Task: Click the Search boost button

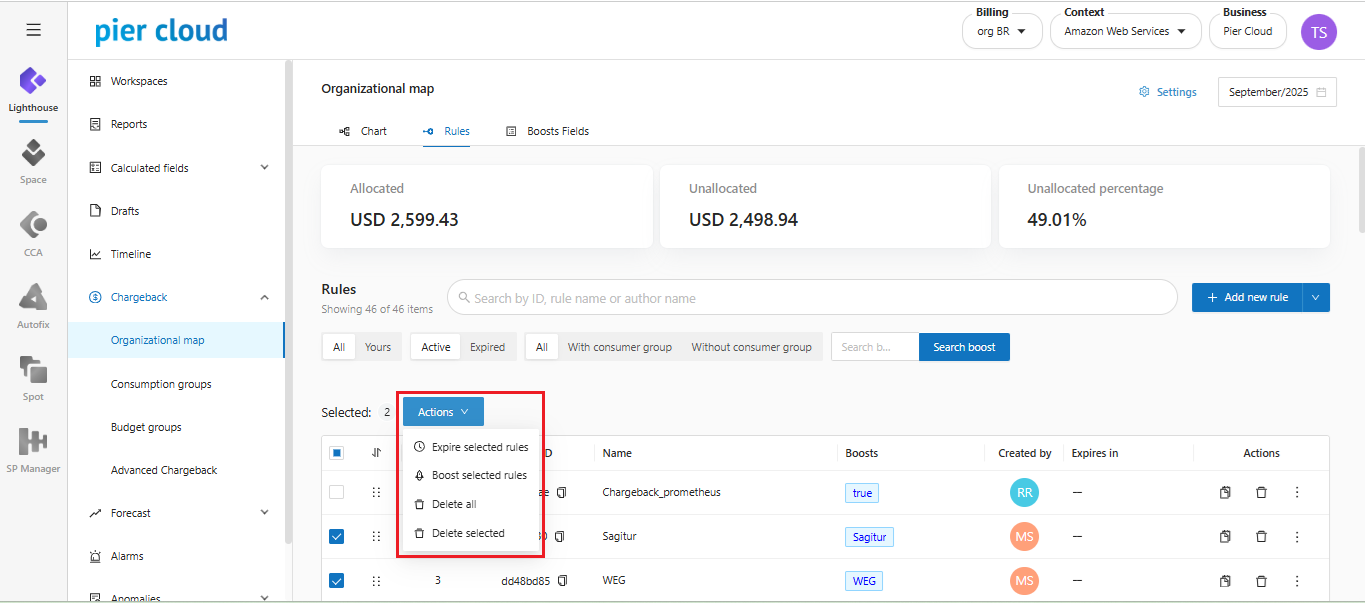Action: 964,347
